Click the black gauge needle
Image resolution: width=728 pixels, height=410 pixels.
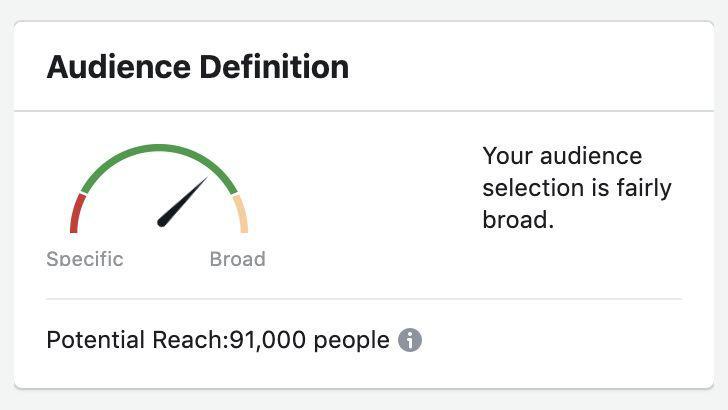[x=182, y=202]
